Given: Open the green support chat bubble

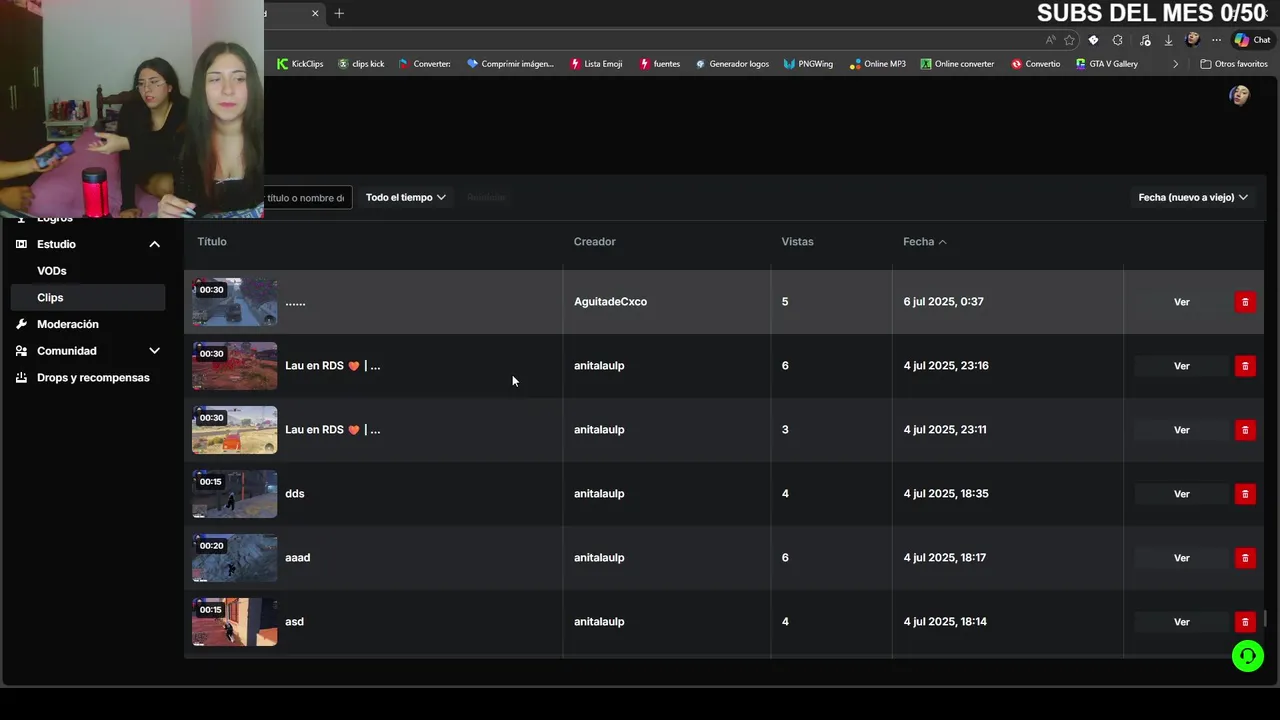Looking at the screenshot, I should [x=1247, y=656].
